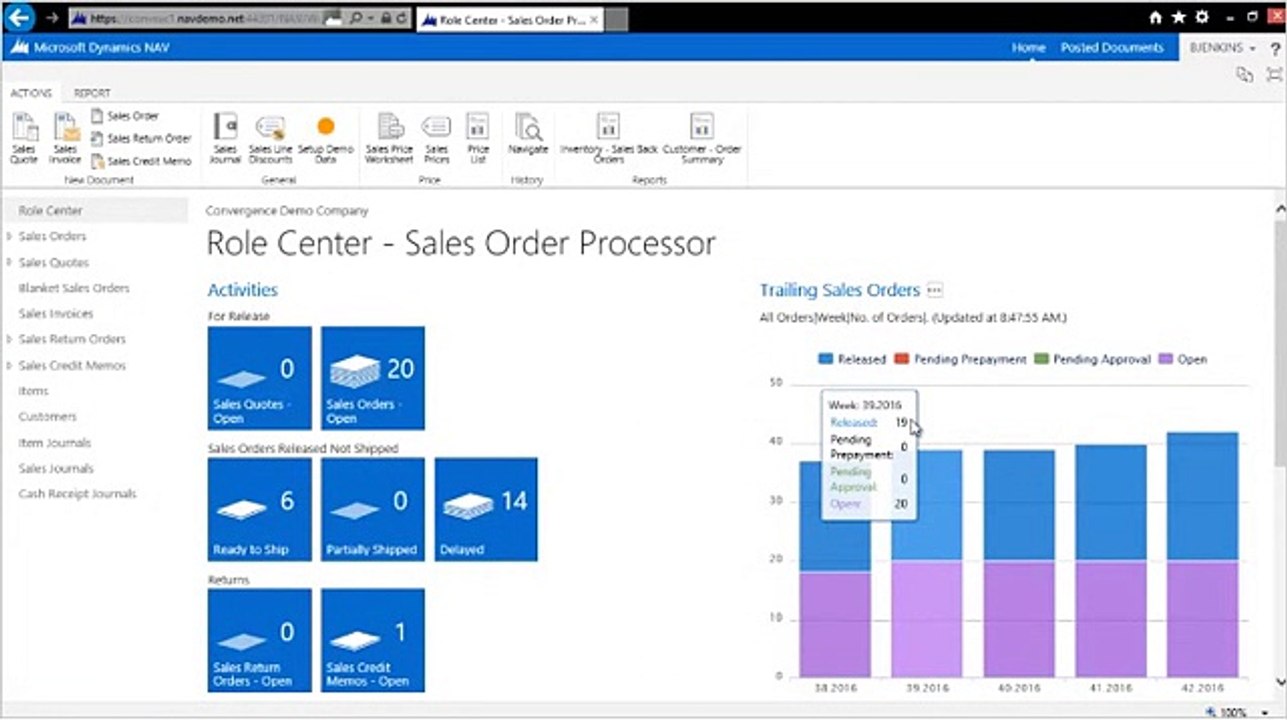The width and height of the screenshot is (1287, 720).
Task: Open the NAV help question mark
Action: pos(1275,48)
